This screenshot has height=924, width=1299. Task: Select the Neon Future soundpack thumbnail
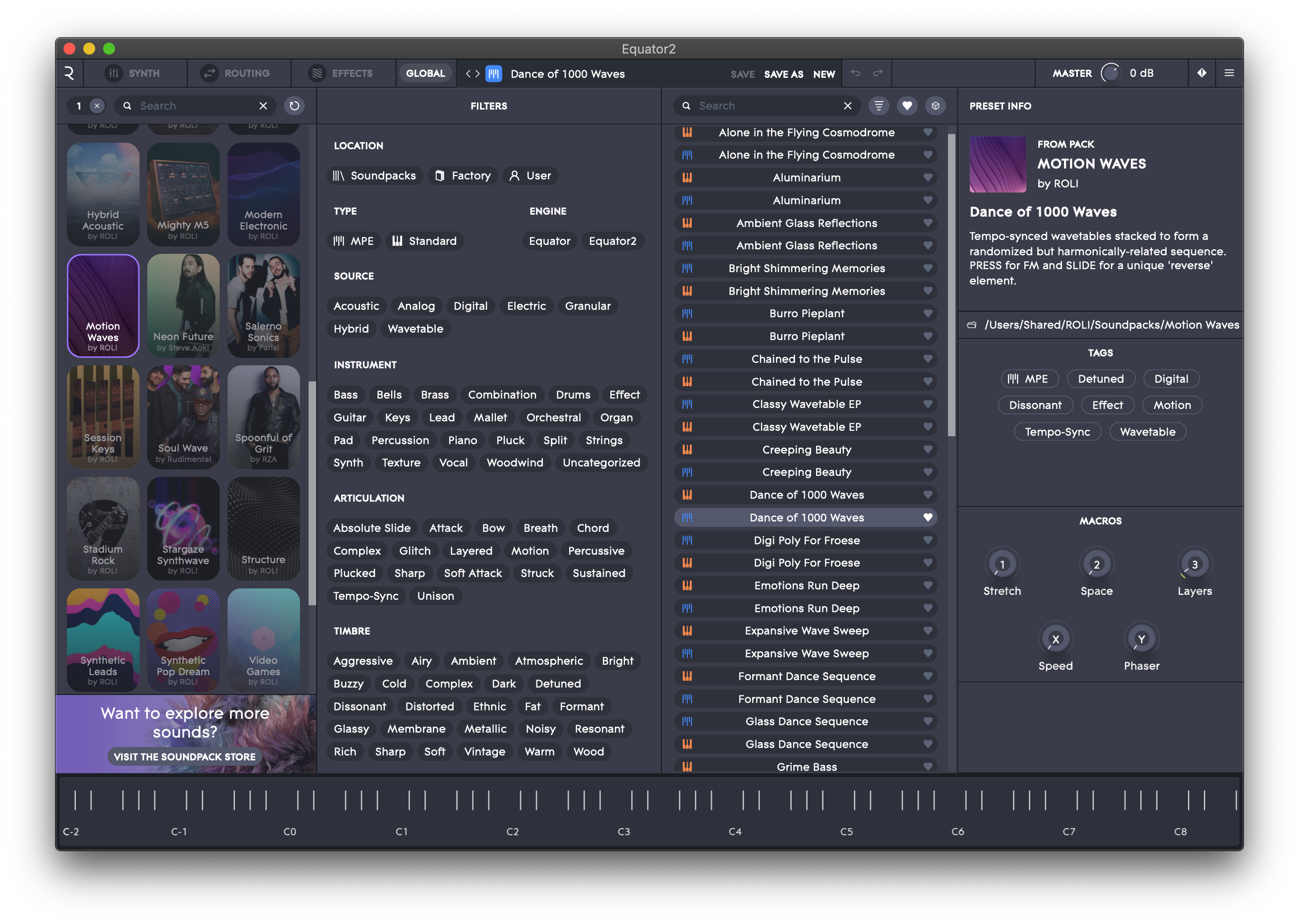pyautogui.click(x=183, y=305)
